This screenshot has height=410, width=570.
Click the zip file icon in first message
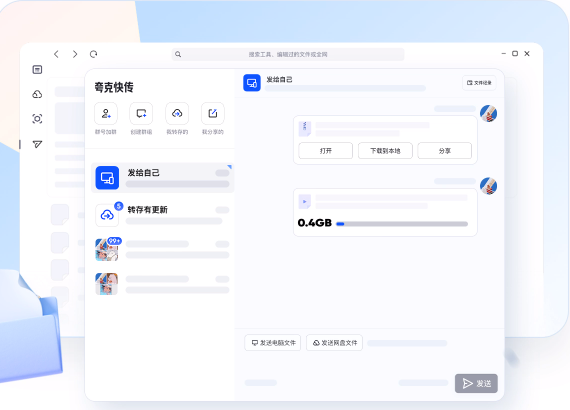(305, 129)
